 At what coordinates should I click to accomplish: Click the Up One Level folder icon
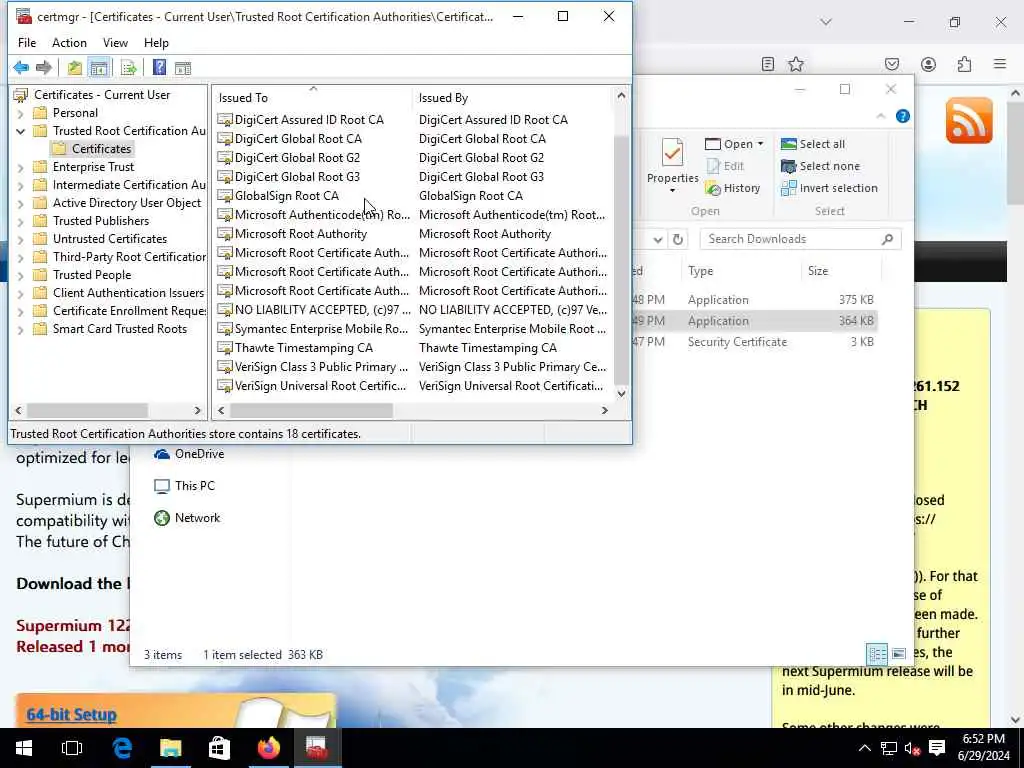point(74,67)
